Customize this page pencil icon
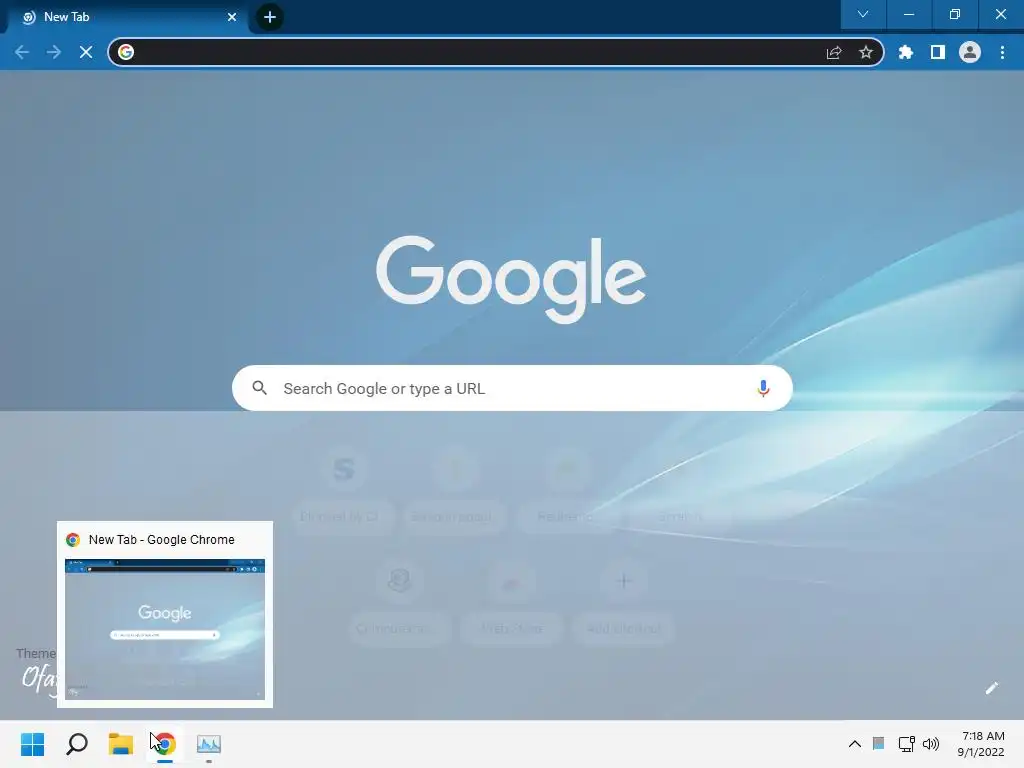Viewport: 1024px width, 768px height. (x=991, y=688)
